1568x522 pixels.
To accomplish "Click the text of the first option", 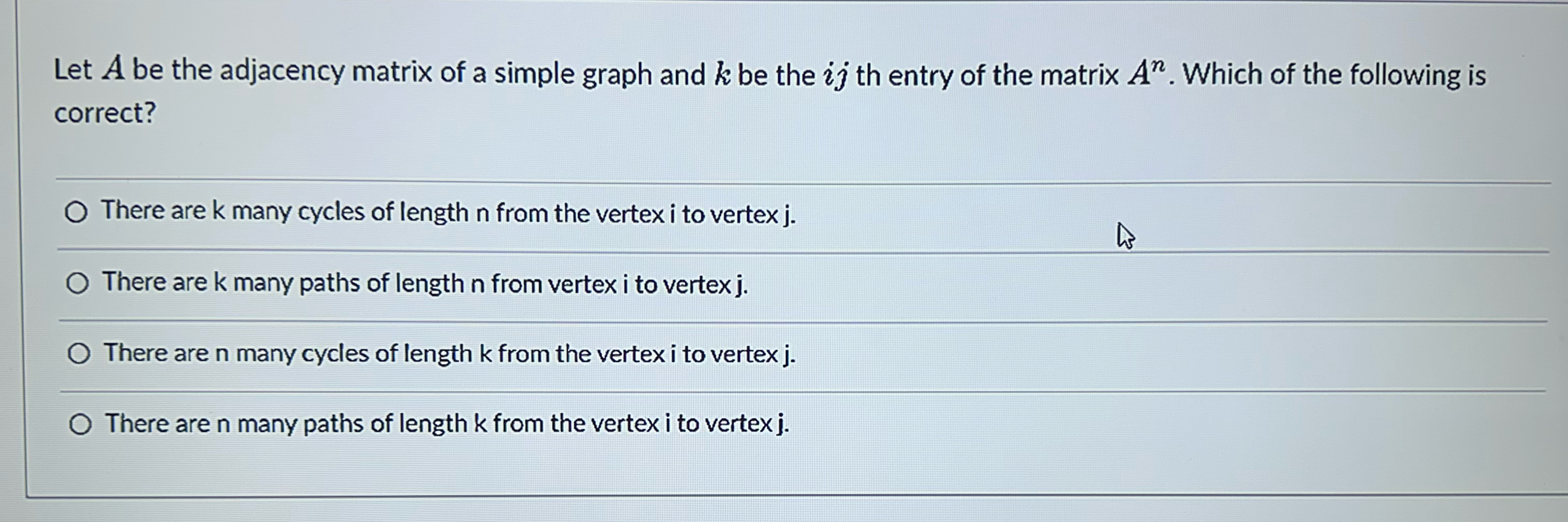I will 447,212.
